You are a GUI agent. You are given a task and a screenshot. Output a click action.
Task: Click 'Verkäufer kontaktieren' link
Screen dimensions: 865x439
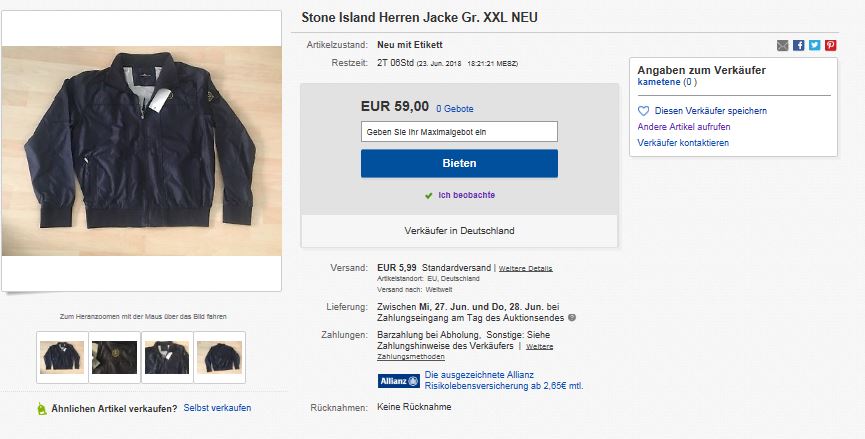click(683, 143)
